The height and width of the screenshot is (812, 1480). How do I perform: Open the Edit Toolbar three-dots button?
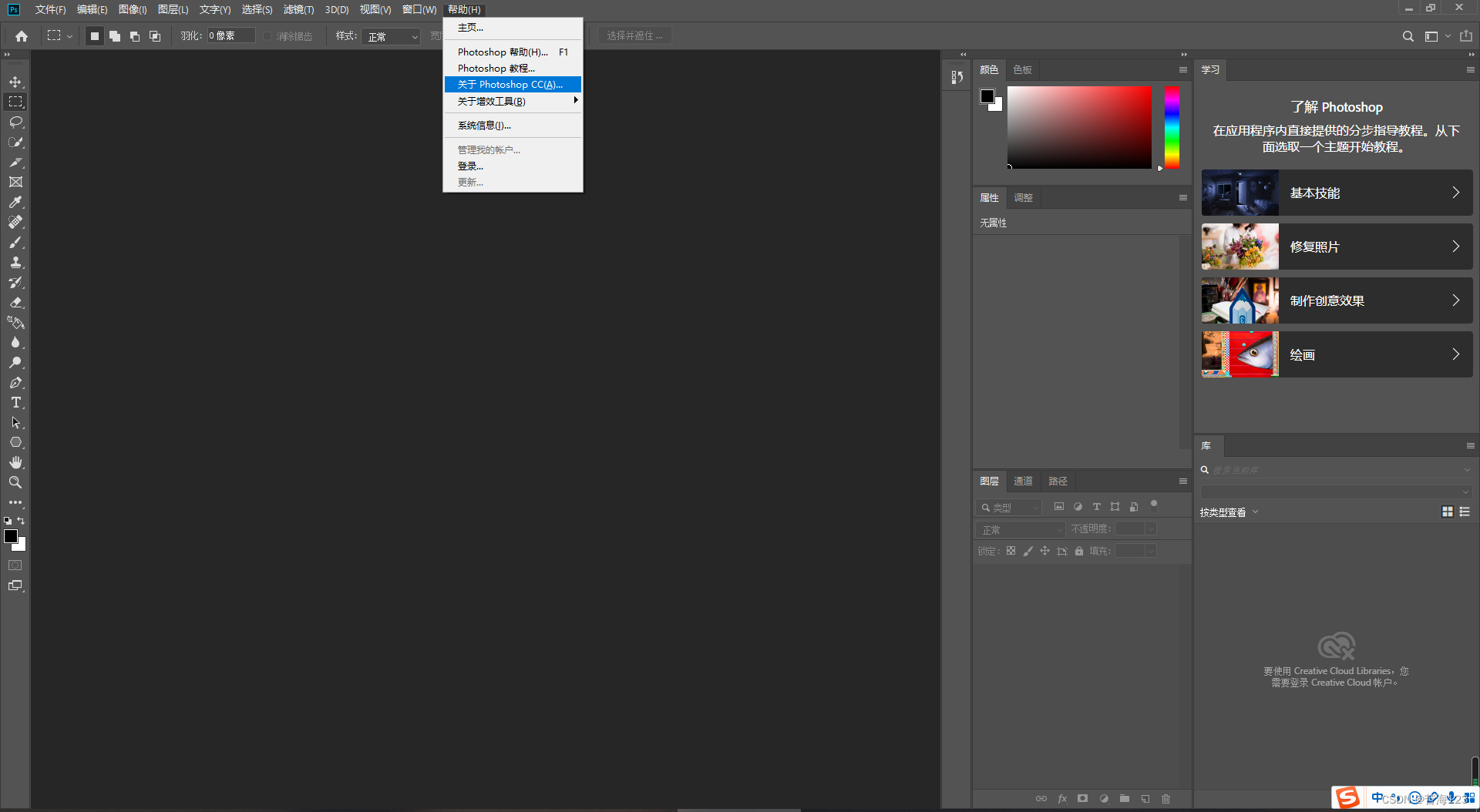coord(15,502)
